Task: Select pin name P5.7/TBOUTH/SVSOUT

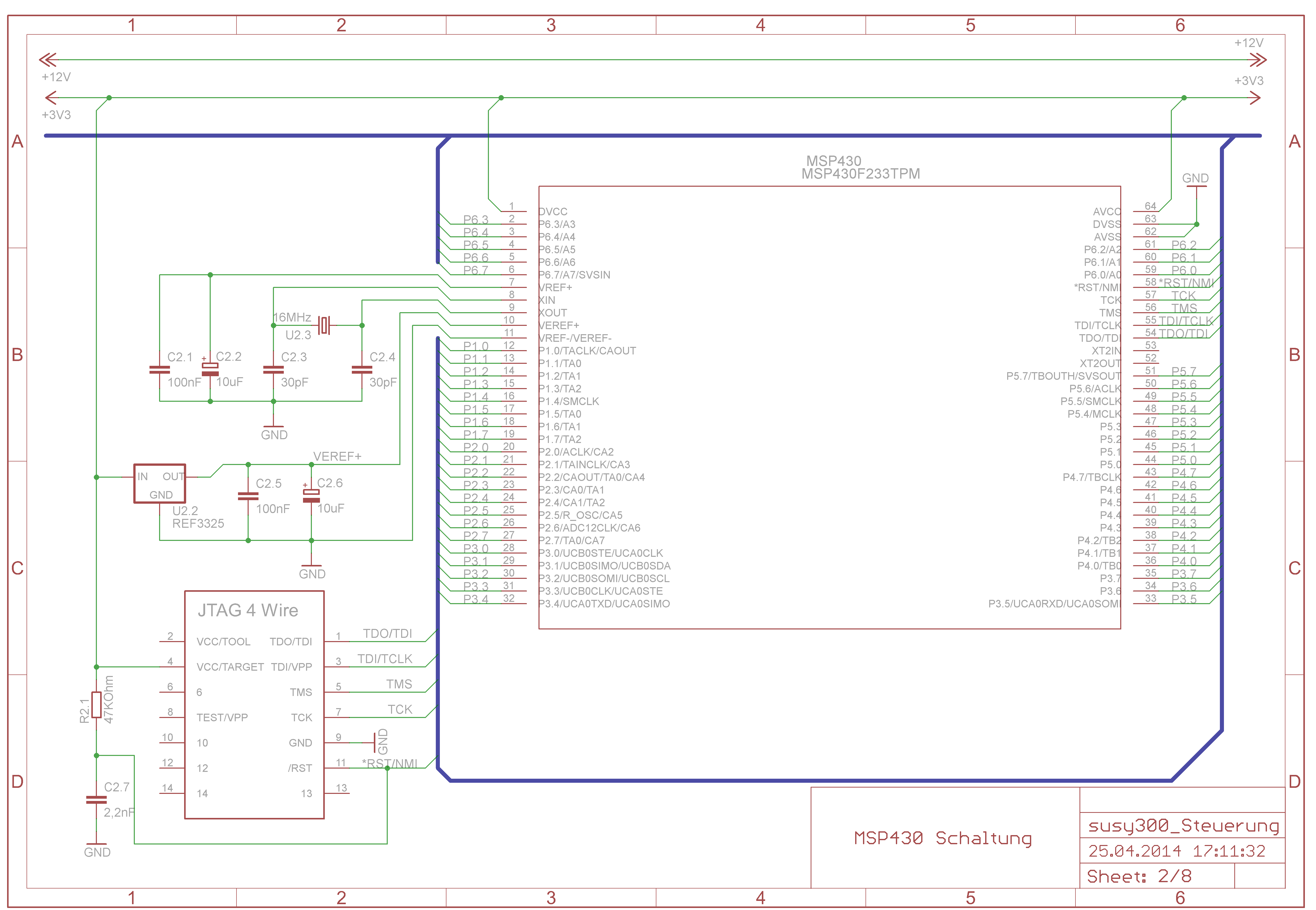Action: [x=1064, y=376]
